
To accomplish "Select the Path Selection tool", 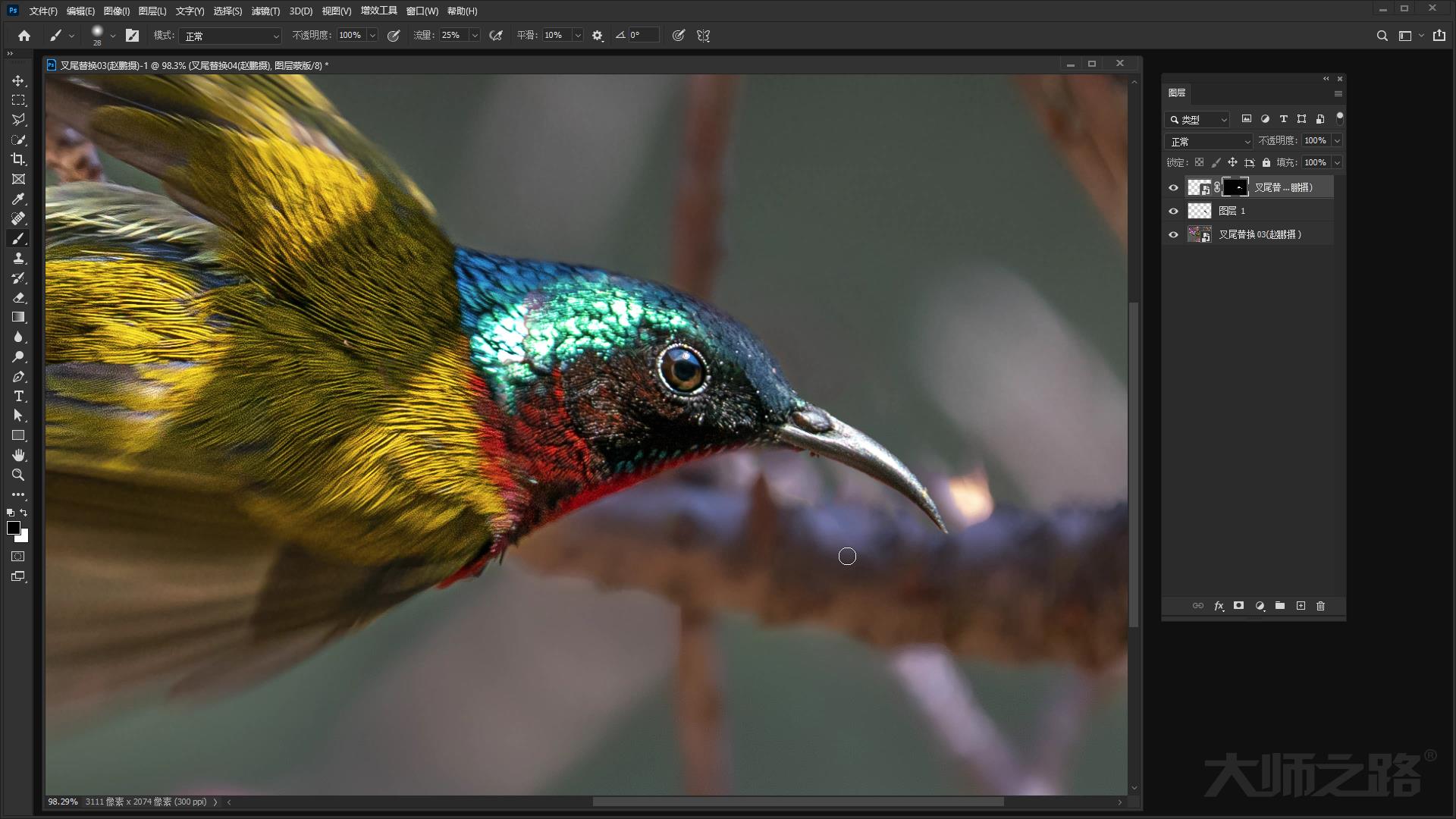I will pos(18,416).
